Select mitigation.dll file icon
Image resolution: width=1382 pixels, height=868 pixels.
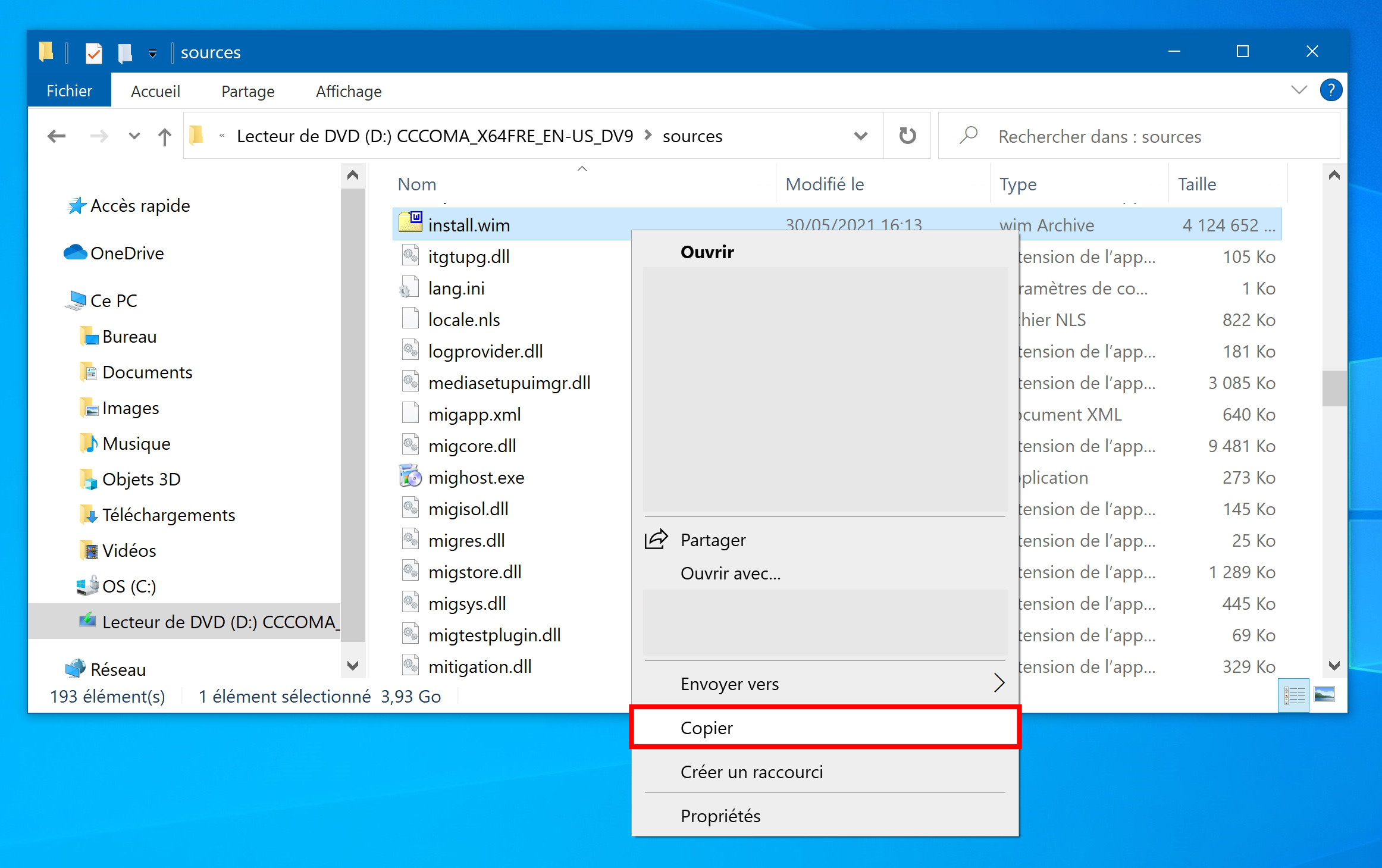coord(410,665)
